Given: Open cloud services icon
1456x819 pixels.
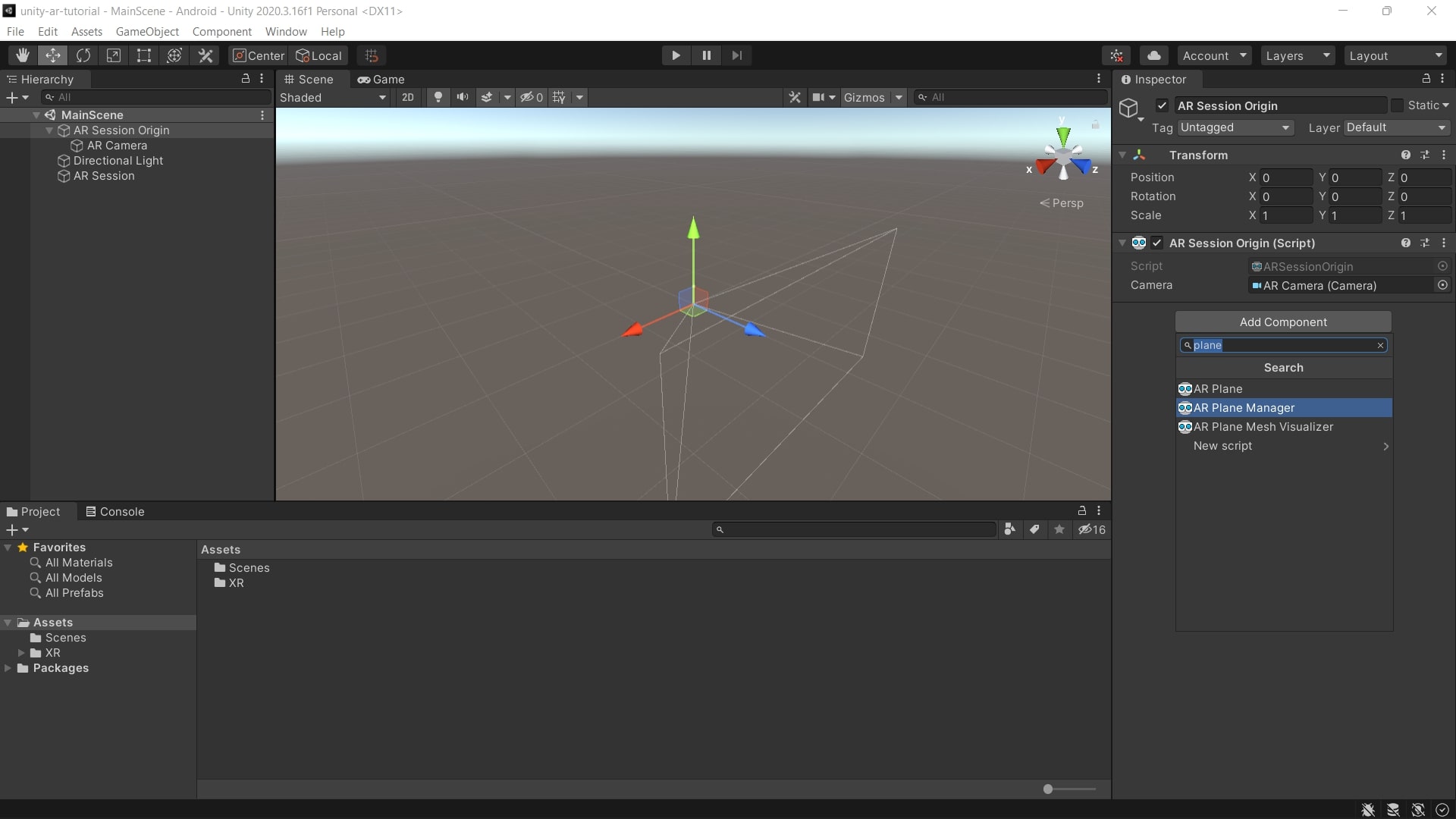Looking at the screenshot, I should (x=1153, y=55).
